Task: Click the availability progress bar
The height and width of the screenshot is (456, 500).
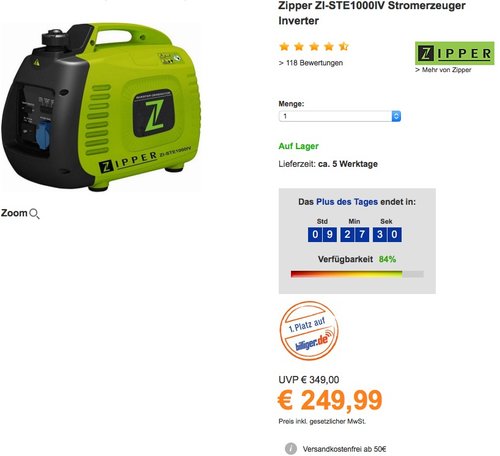Action: 357,274
